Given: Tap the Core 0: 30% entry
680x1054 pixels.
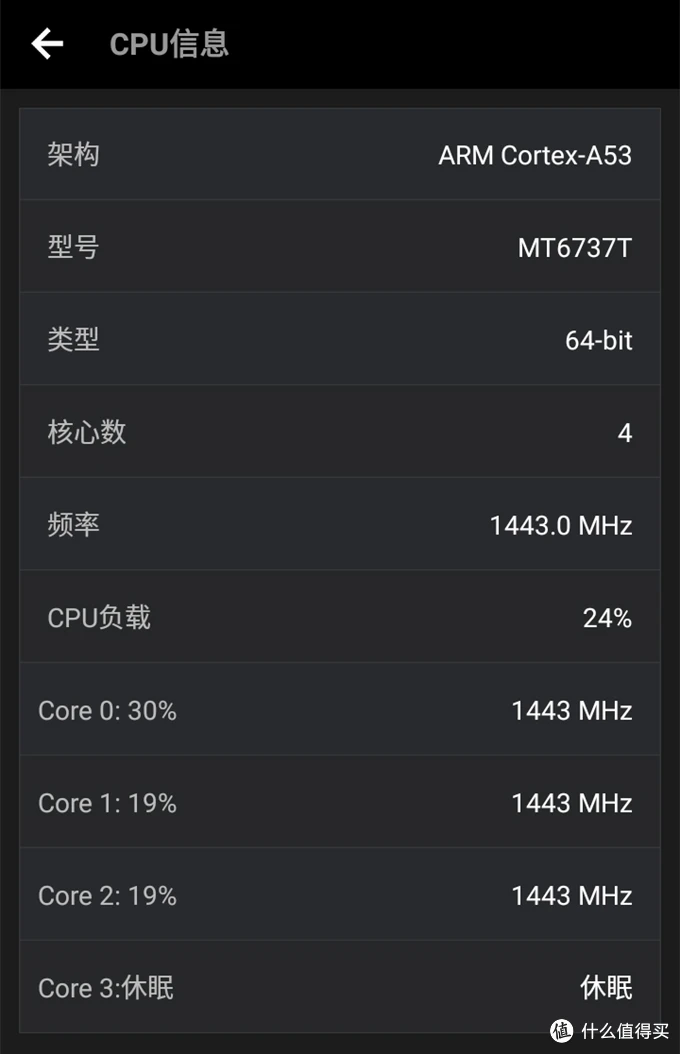Looking at the screenshot, I should (107, 711).
